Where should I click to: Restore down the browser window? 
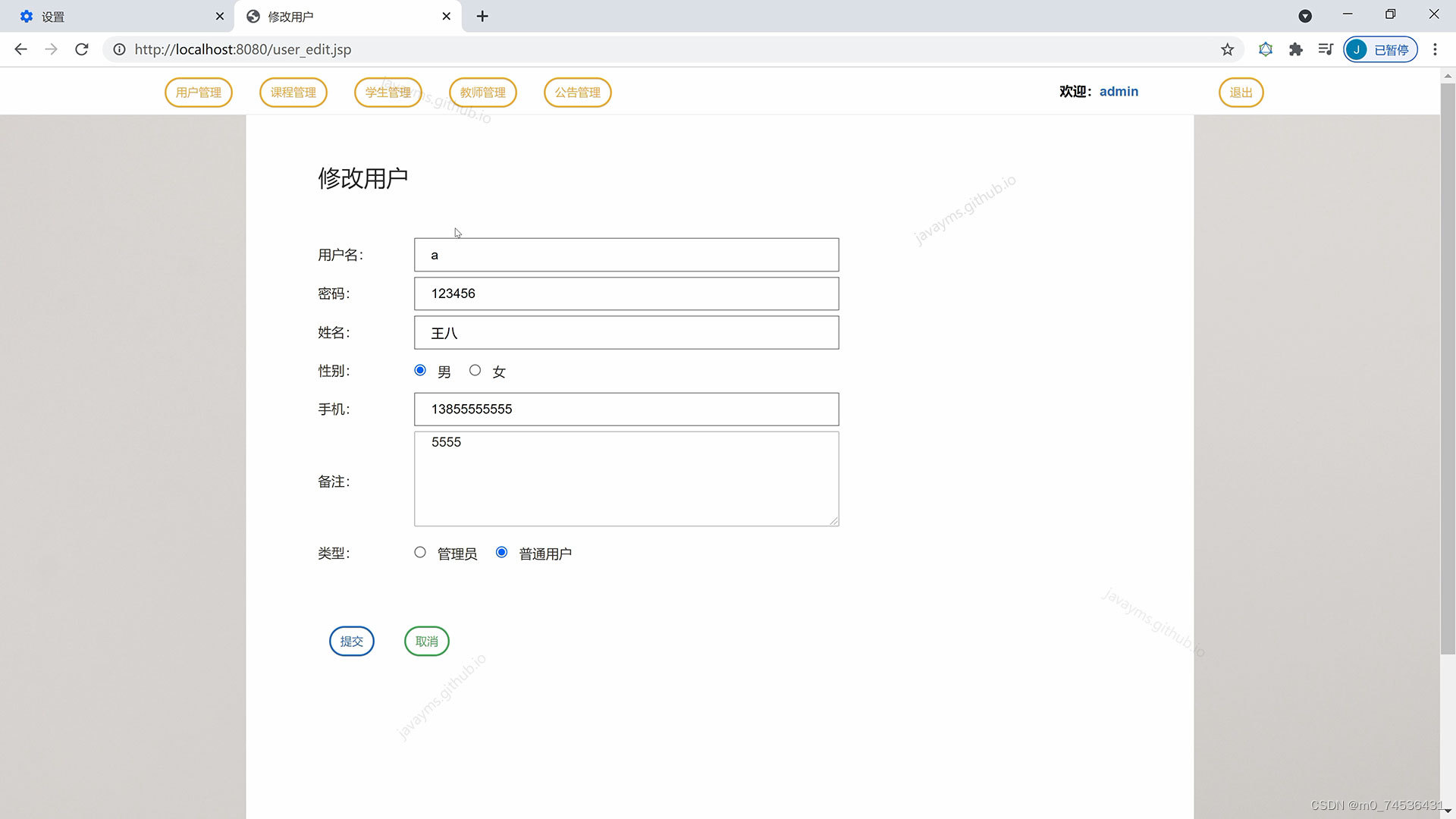pos(1390,14)
